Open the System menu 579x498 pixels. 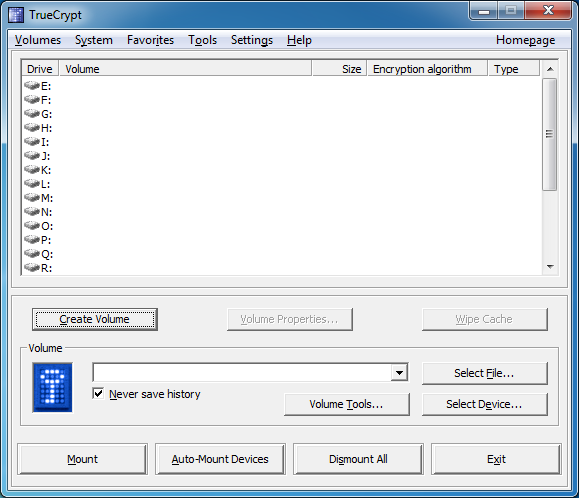click(x=94, y=40)
